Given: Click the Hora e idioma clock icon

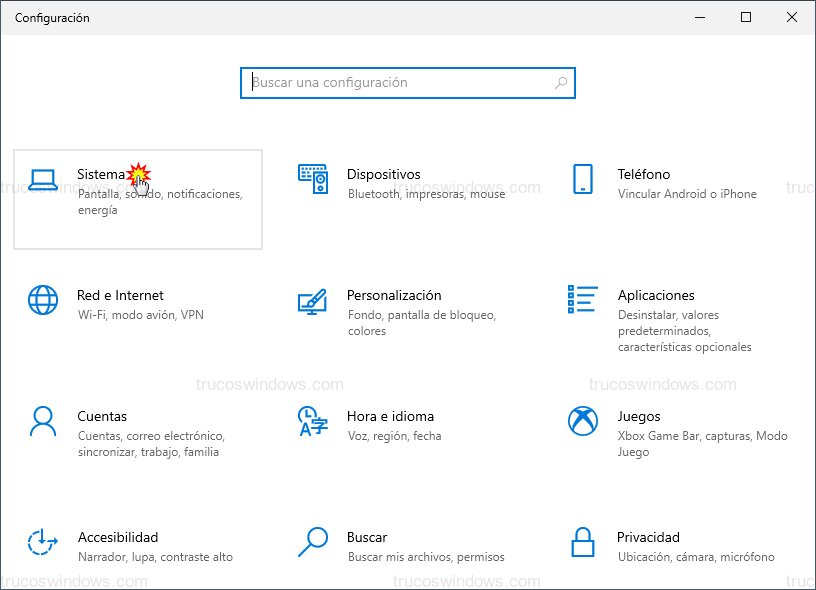Looking at the screenshot, I should click(x=314, y=421).
